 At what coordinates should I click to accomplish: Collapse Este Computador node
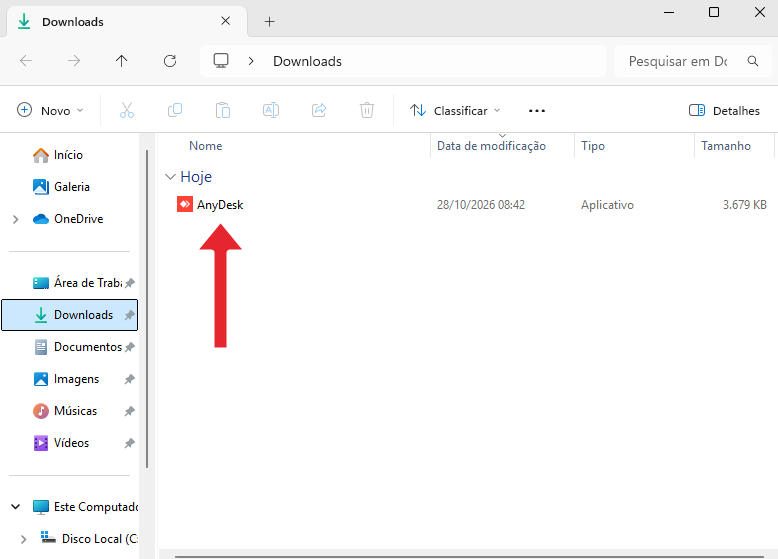tap(15, 506)
